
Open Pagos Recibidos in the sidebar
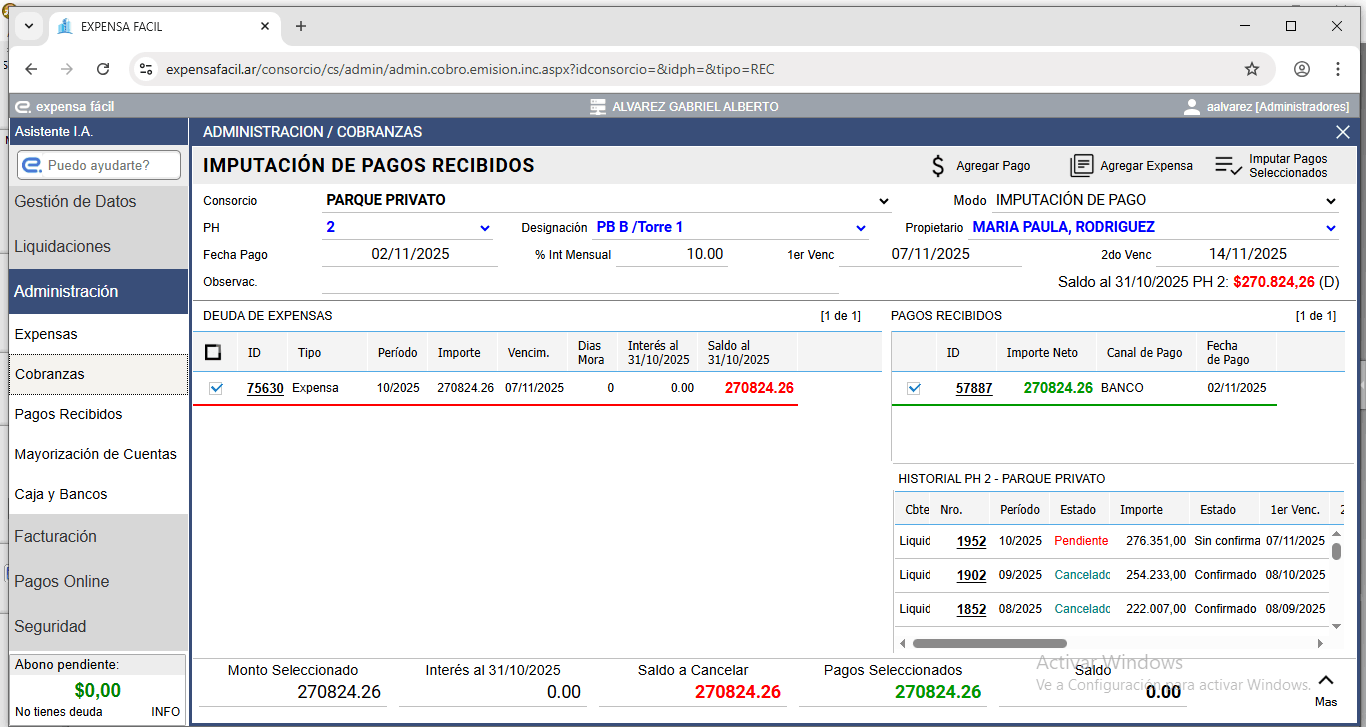pyautogui.click(x=68, y=414)
